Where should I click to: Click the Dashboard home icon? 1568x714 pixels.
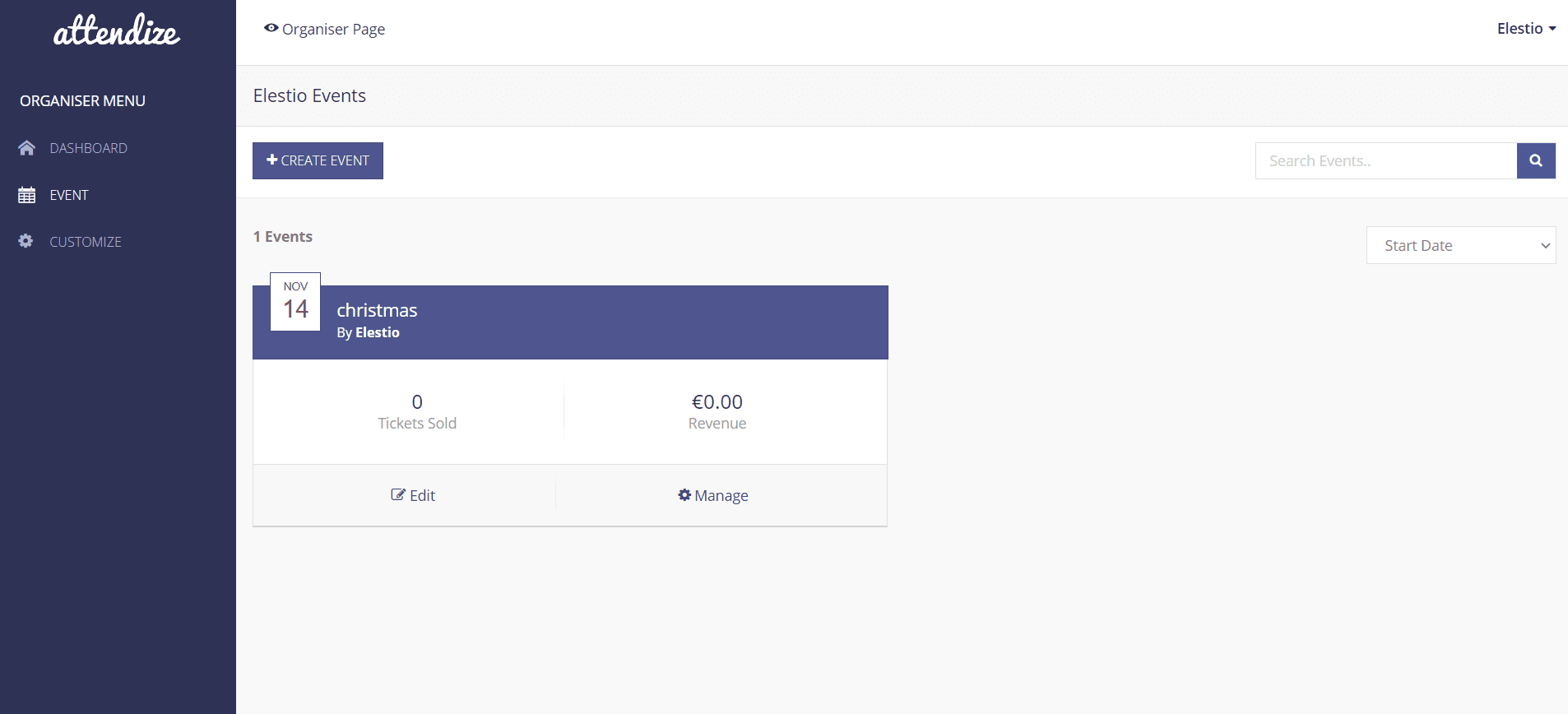(26, 148)
